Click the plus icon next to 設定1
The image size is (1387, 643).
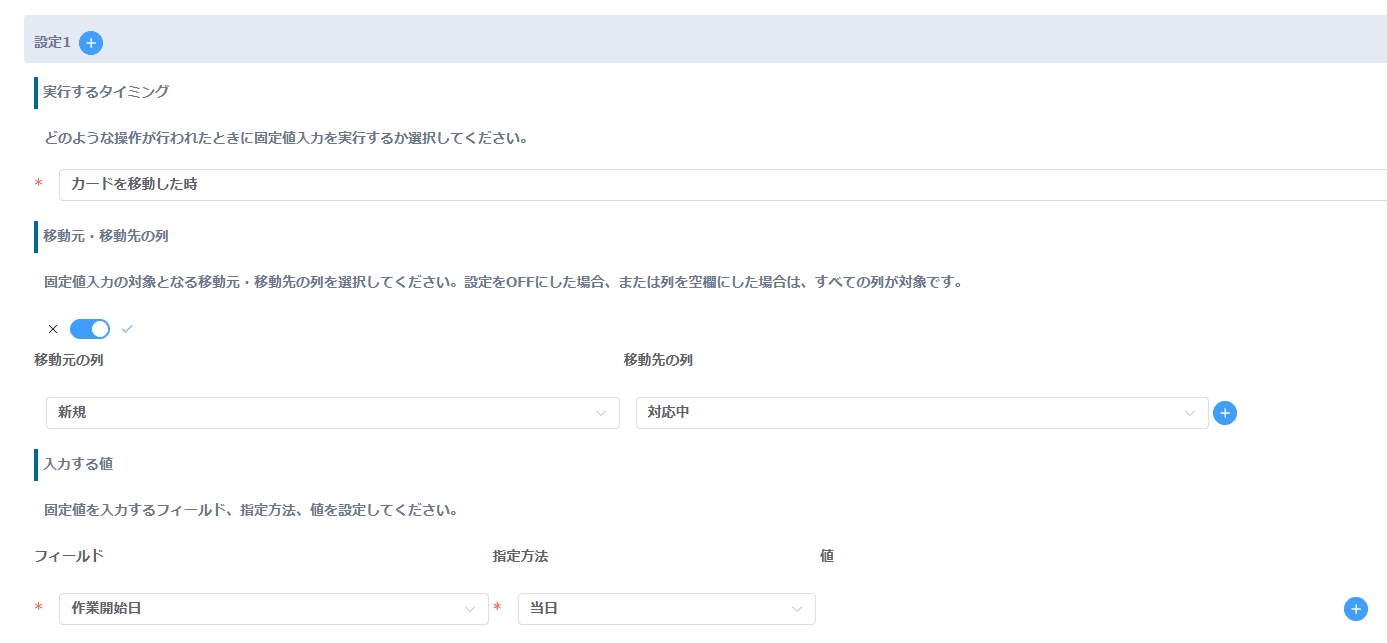(91, 43)
